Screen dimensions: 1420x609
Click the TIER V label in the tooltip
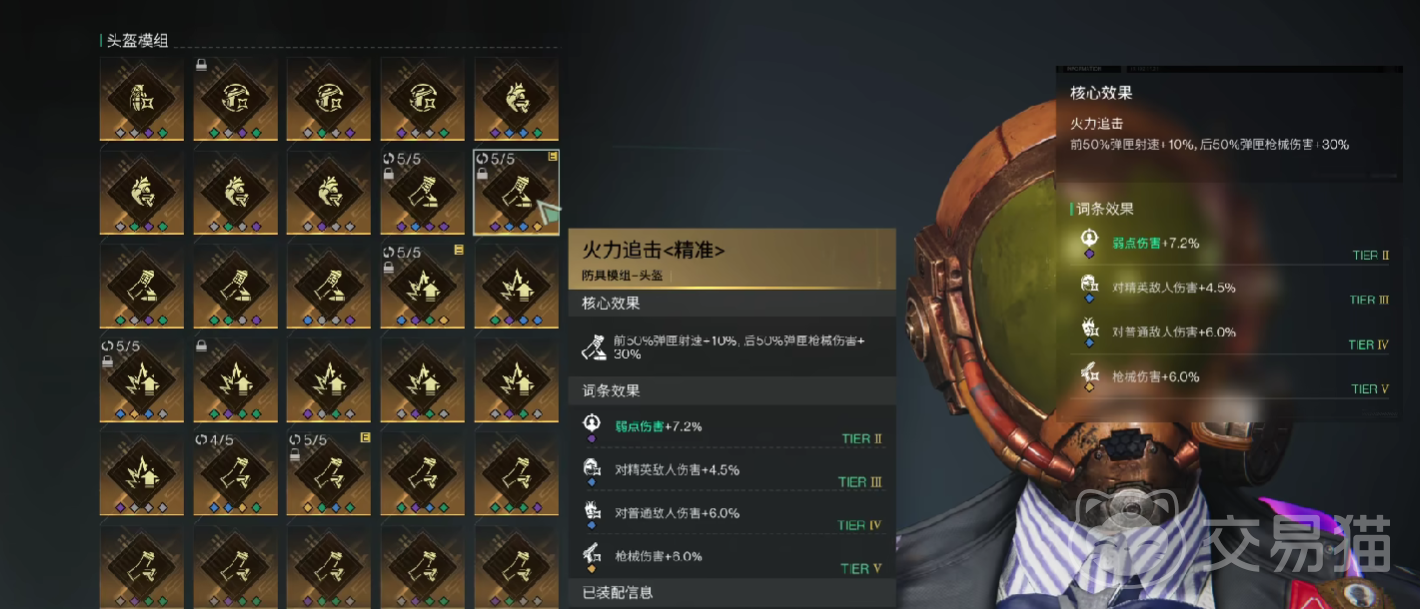click(x=861, y=568)
